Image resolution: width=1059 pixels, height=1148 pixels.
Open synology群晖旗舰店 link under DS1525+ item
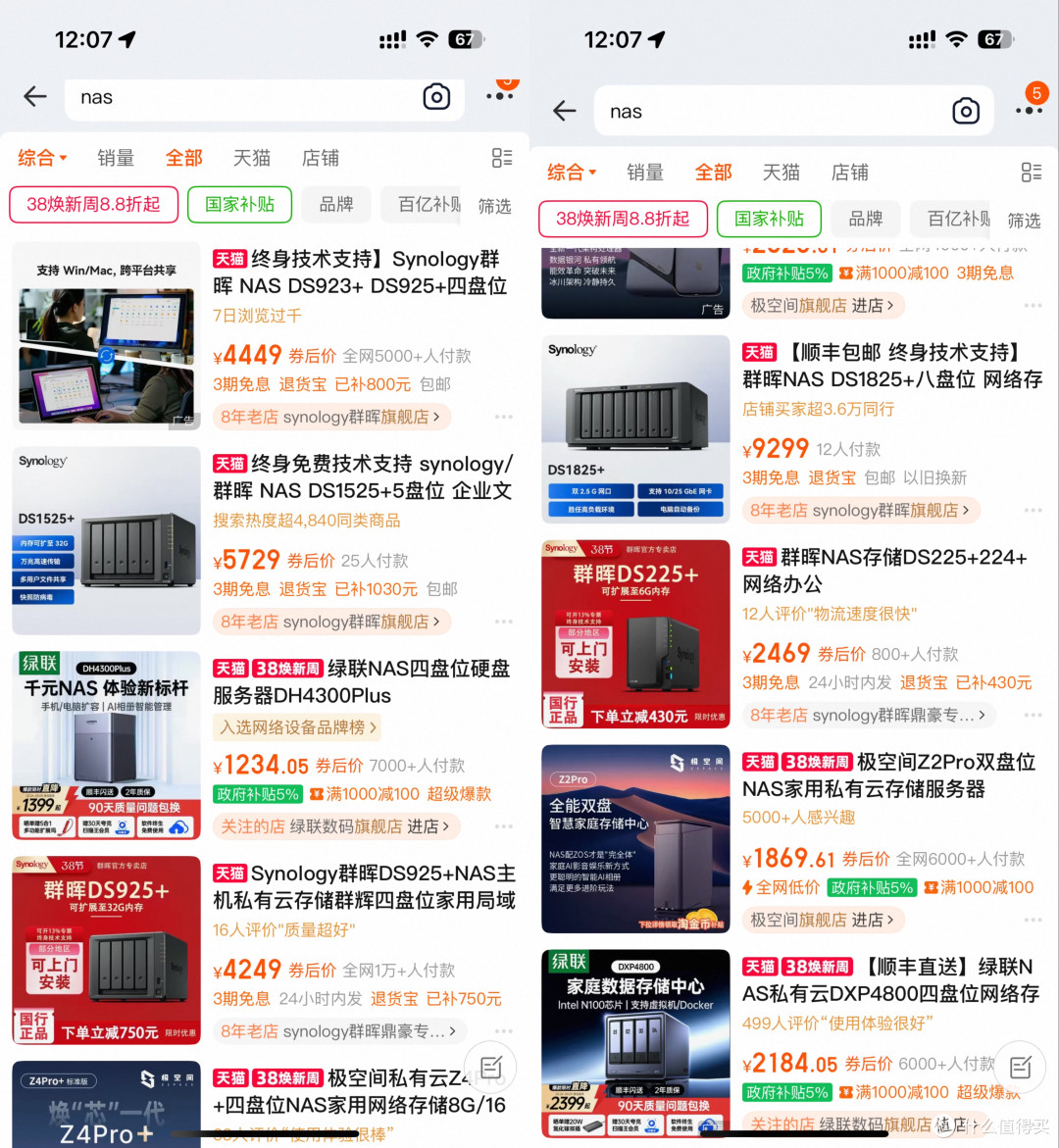(331, 622)
